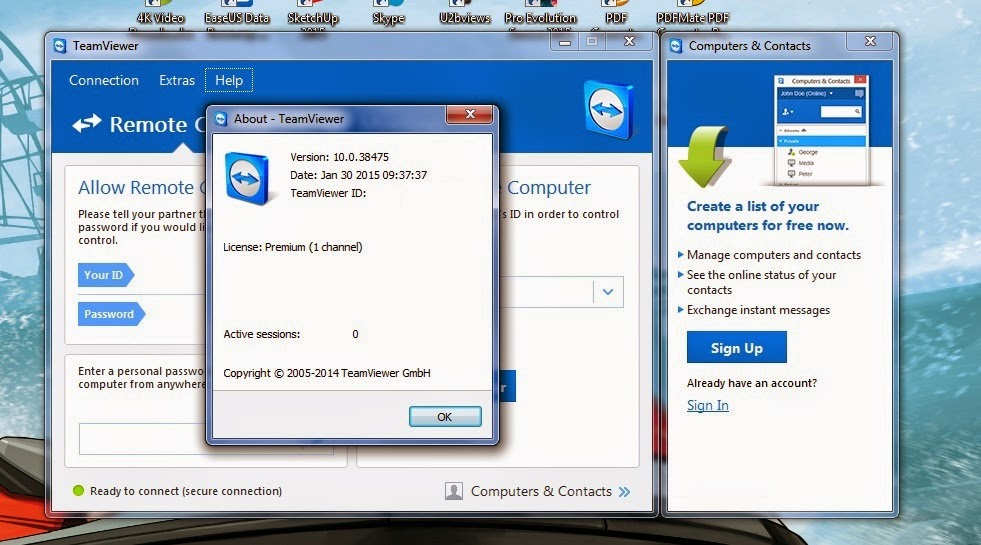Click the SketchUp desktop shortcut

tap(313, 16)
